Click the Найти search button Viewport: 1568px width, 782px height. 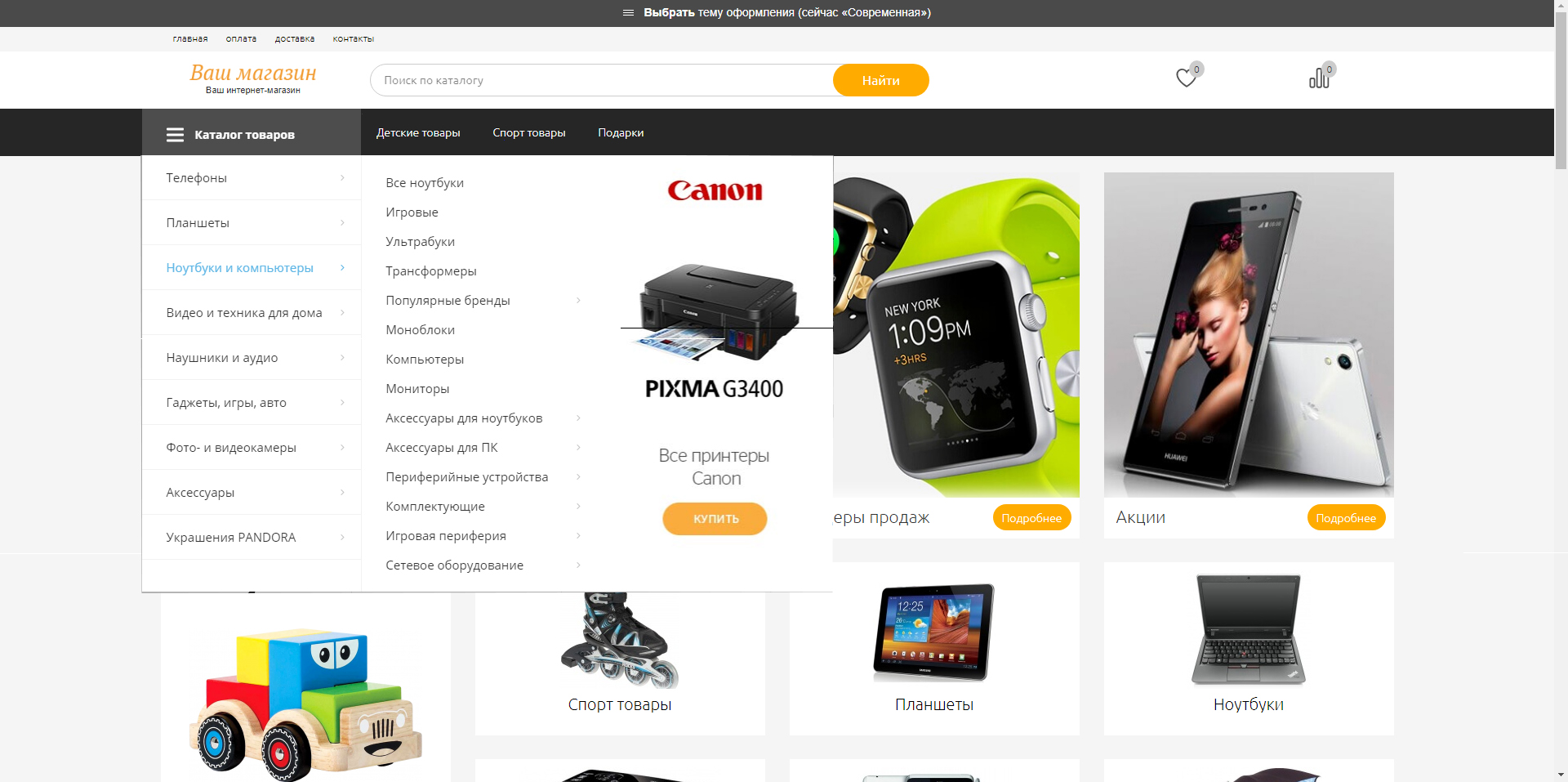click(881, 80)
